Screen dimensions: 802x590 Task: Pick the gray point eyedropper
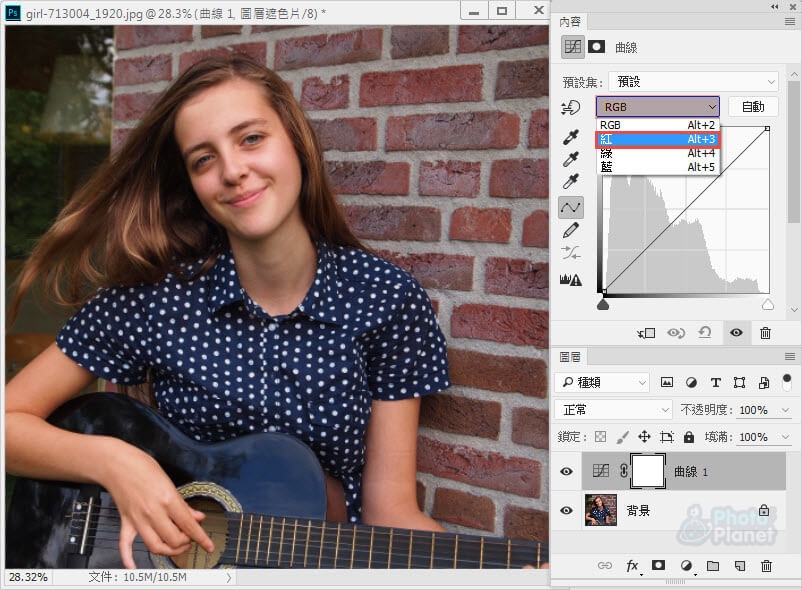tap(571, 159)
